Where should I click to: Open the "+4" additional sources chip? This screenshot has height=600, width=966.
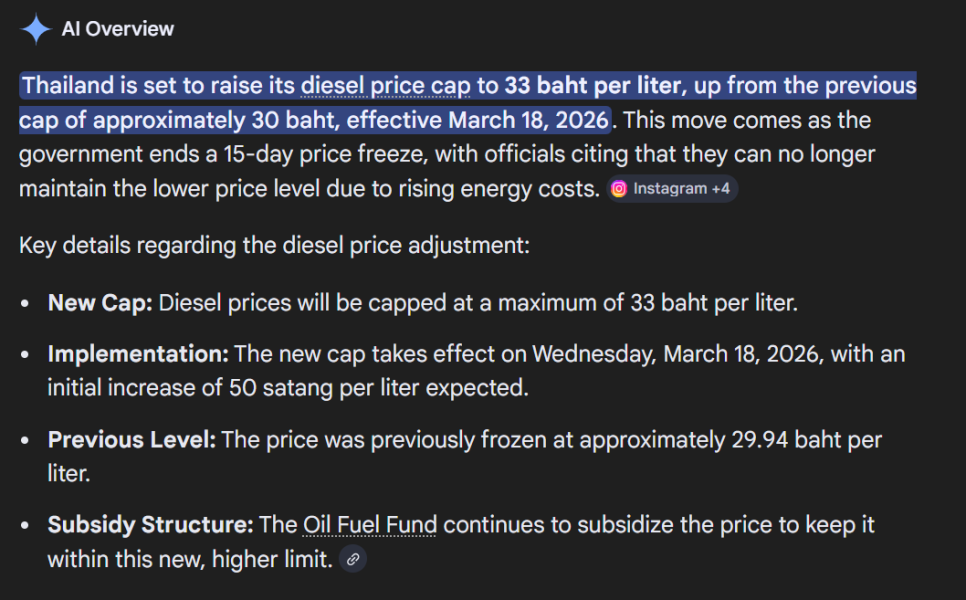720,188
